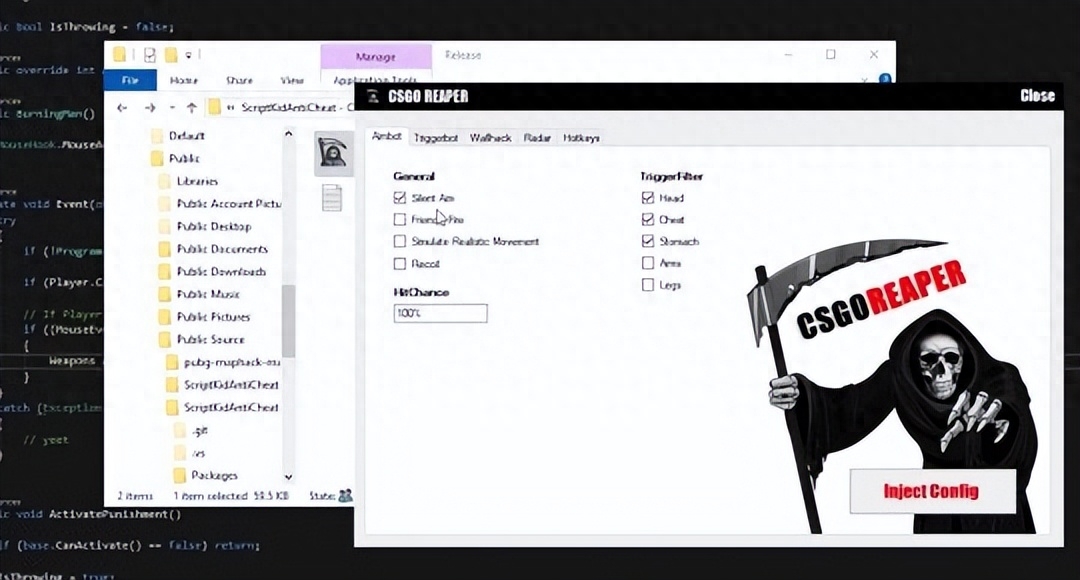Minimize the Explorer window
The height and width of the screenshot is (580, 1080).
tap(789, 54)
